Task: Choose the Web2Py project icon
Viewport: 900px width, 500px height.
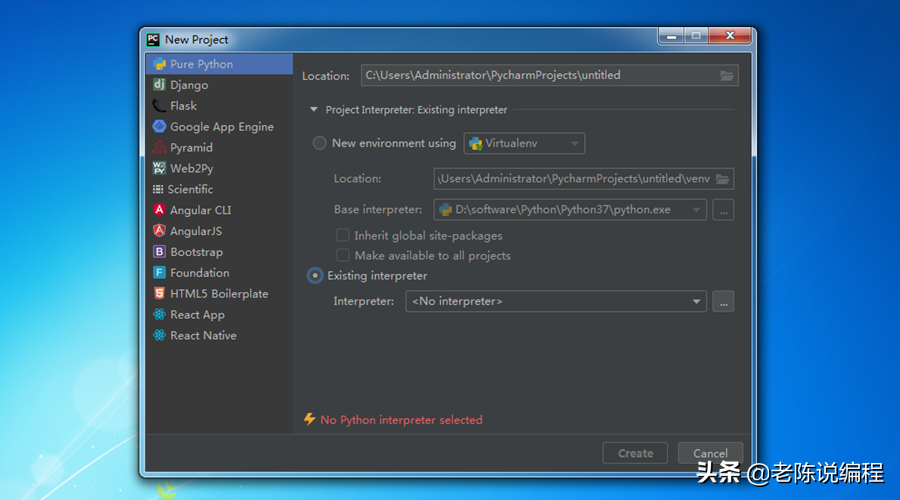Action: click(160, 169)
